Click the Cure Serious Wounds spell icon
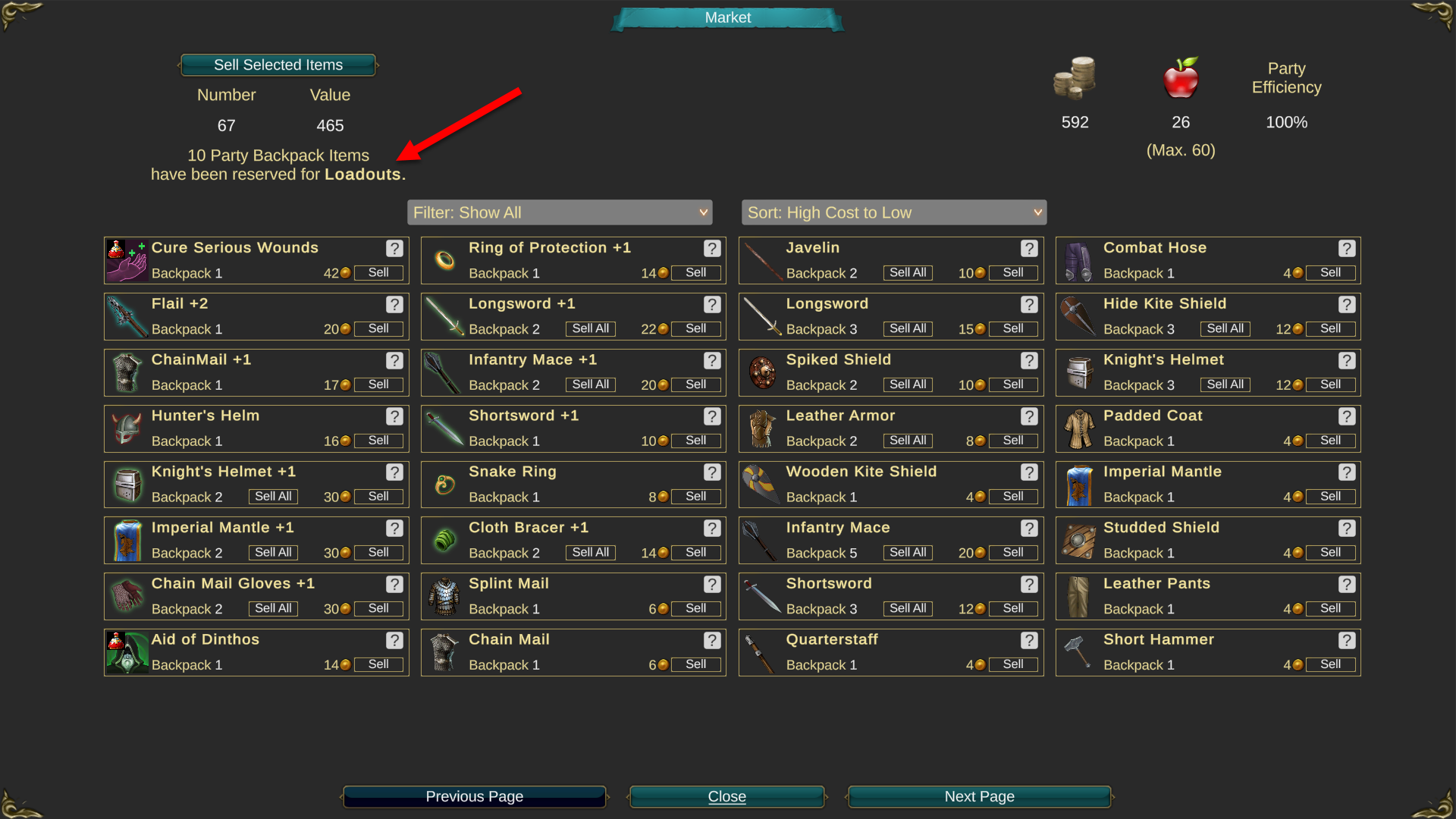 pyautogui.click(x=127, y=260)
